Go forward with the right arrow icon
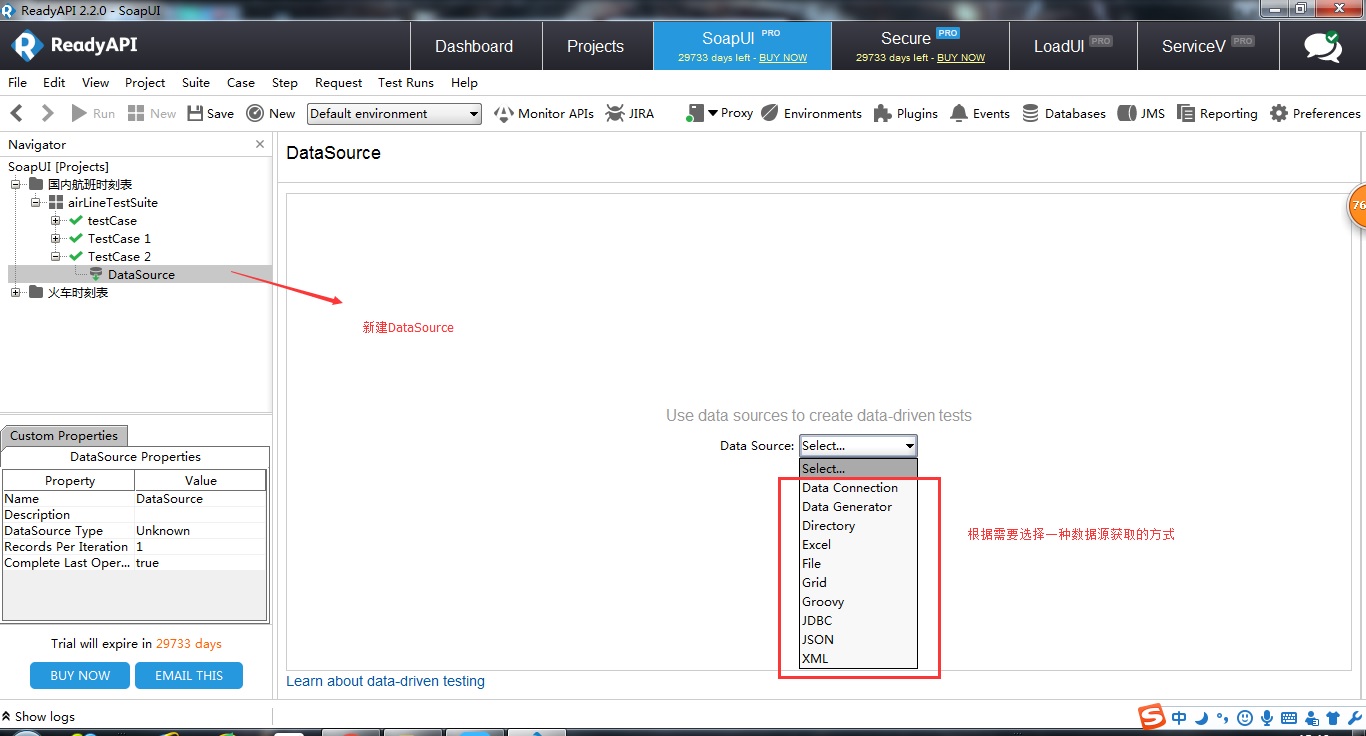 [47, 113]
